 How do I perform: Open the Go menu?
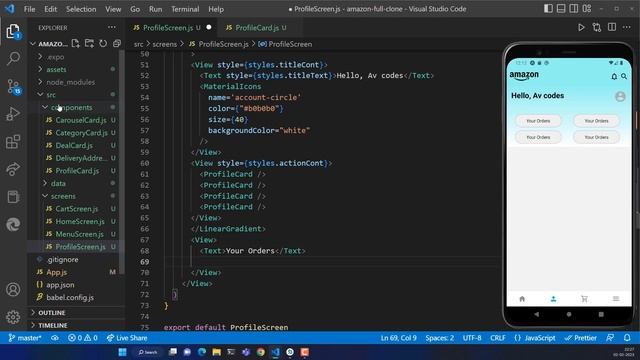click(x=135, y=9)
